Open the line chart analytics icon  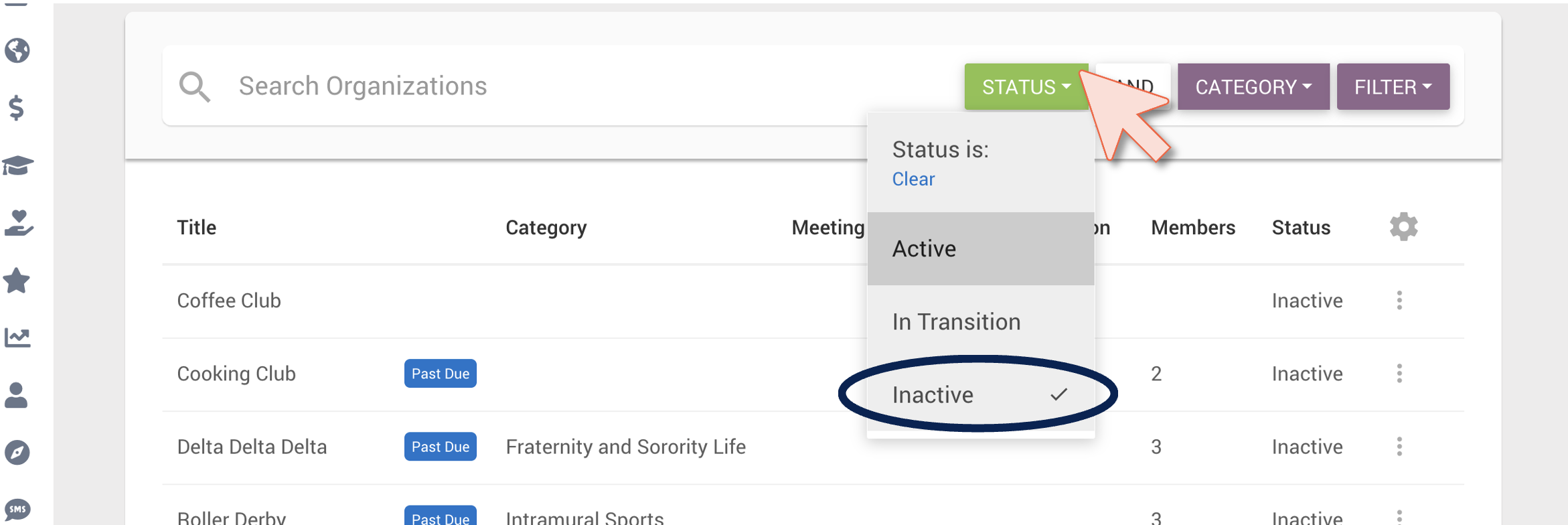click(17, 337)
